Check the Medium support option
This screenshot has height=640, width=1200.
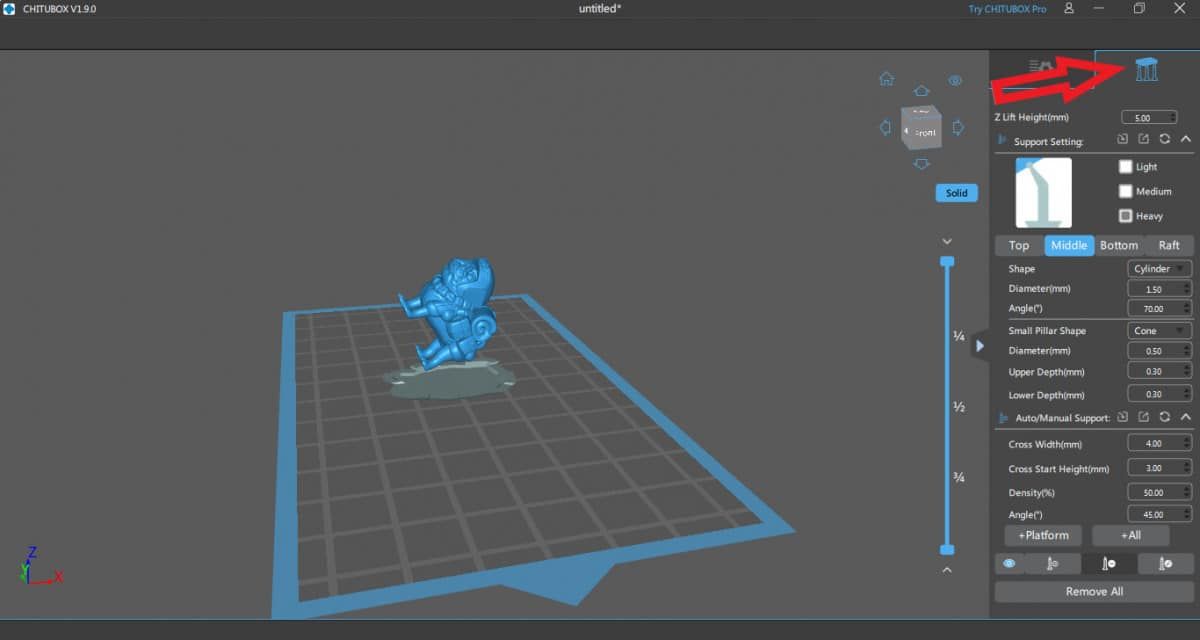click(x=1126, y=191)
